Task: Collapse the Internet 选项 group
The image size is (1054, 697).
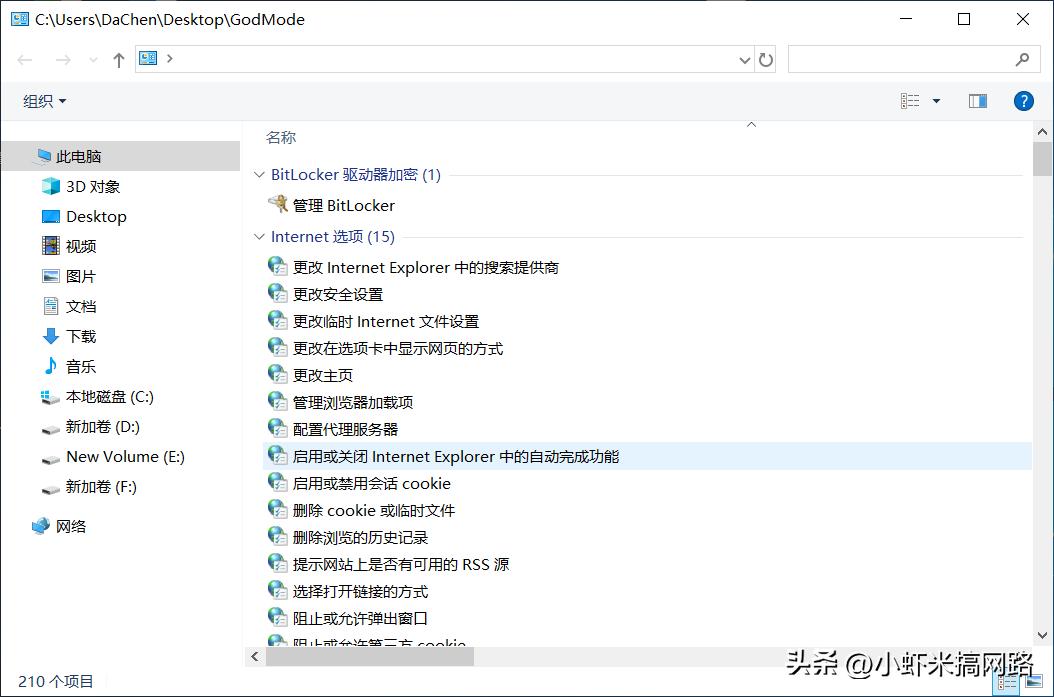Action: pos(258,237)
